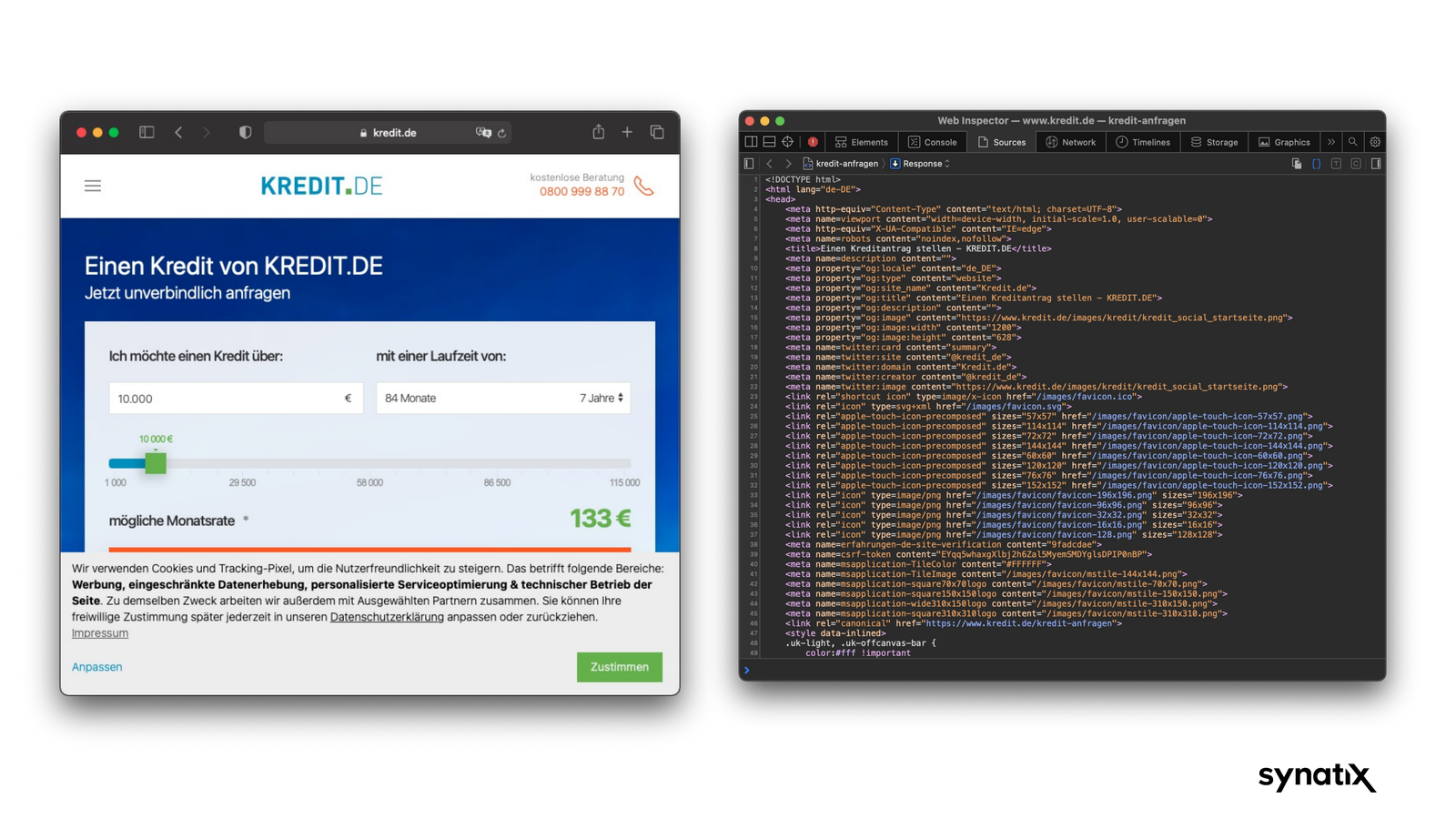1456x819 pixels.
Task: Reload the kredit.de page
Action: pos(501,133)
